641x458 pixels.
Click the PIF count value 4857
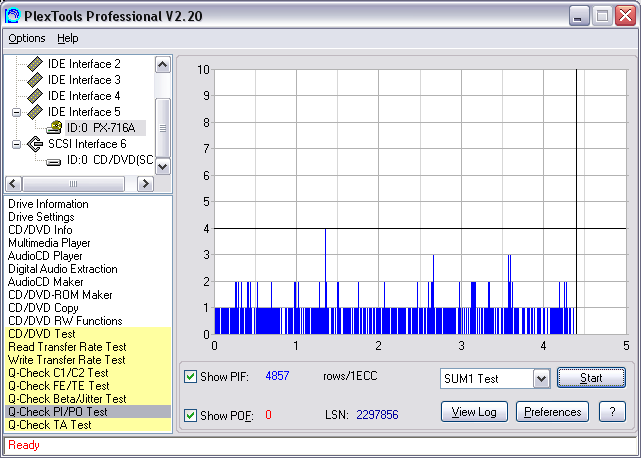pyautogui.click(x=277, y=376)
